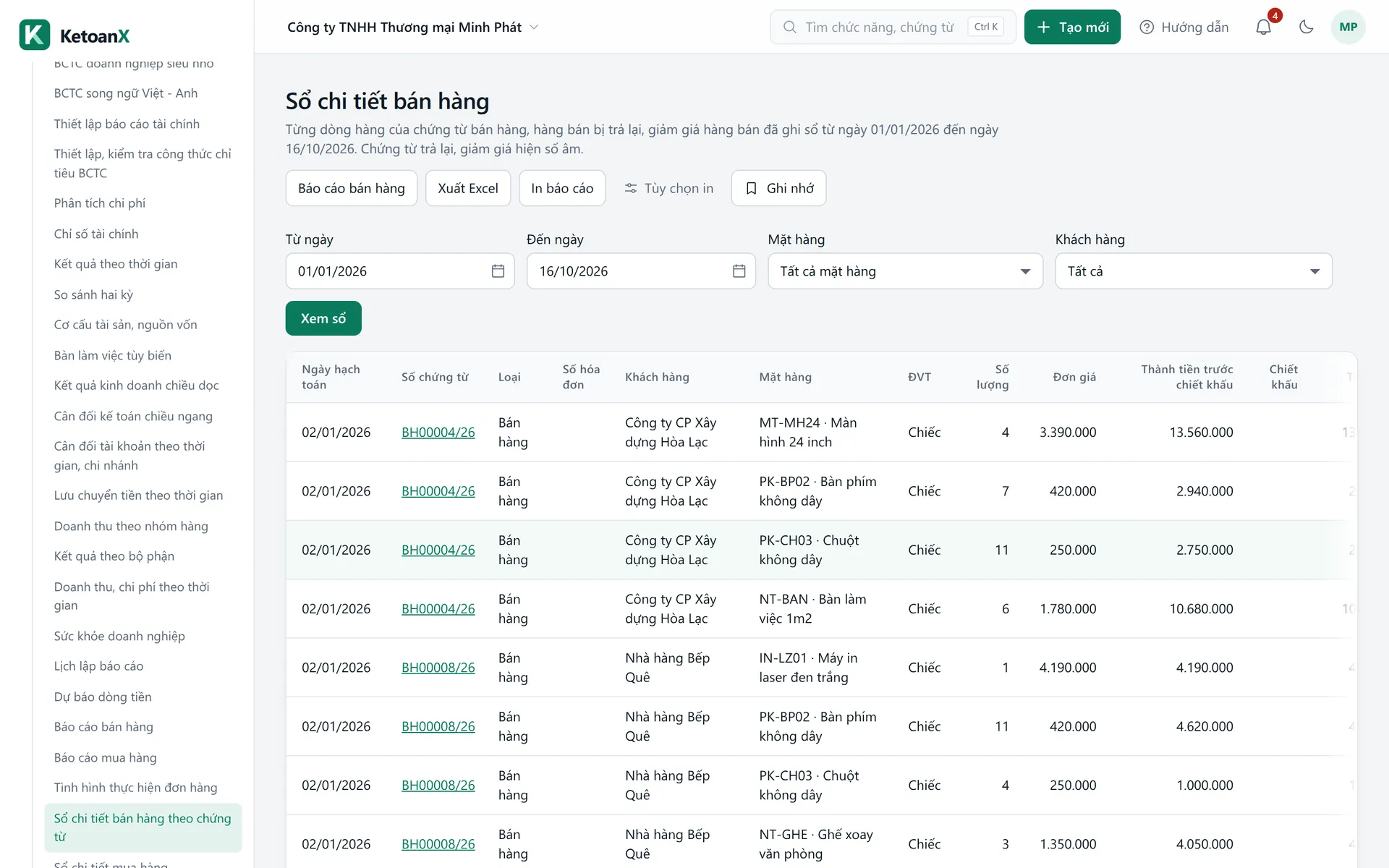1389x868 pixels.
Task: Open BH00008/26 link for Ghế xoay row
Action: click(x=438, y=844)
